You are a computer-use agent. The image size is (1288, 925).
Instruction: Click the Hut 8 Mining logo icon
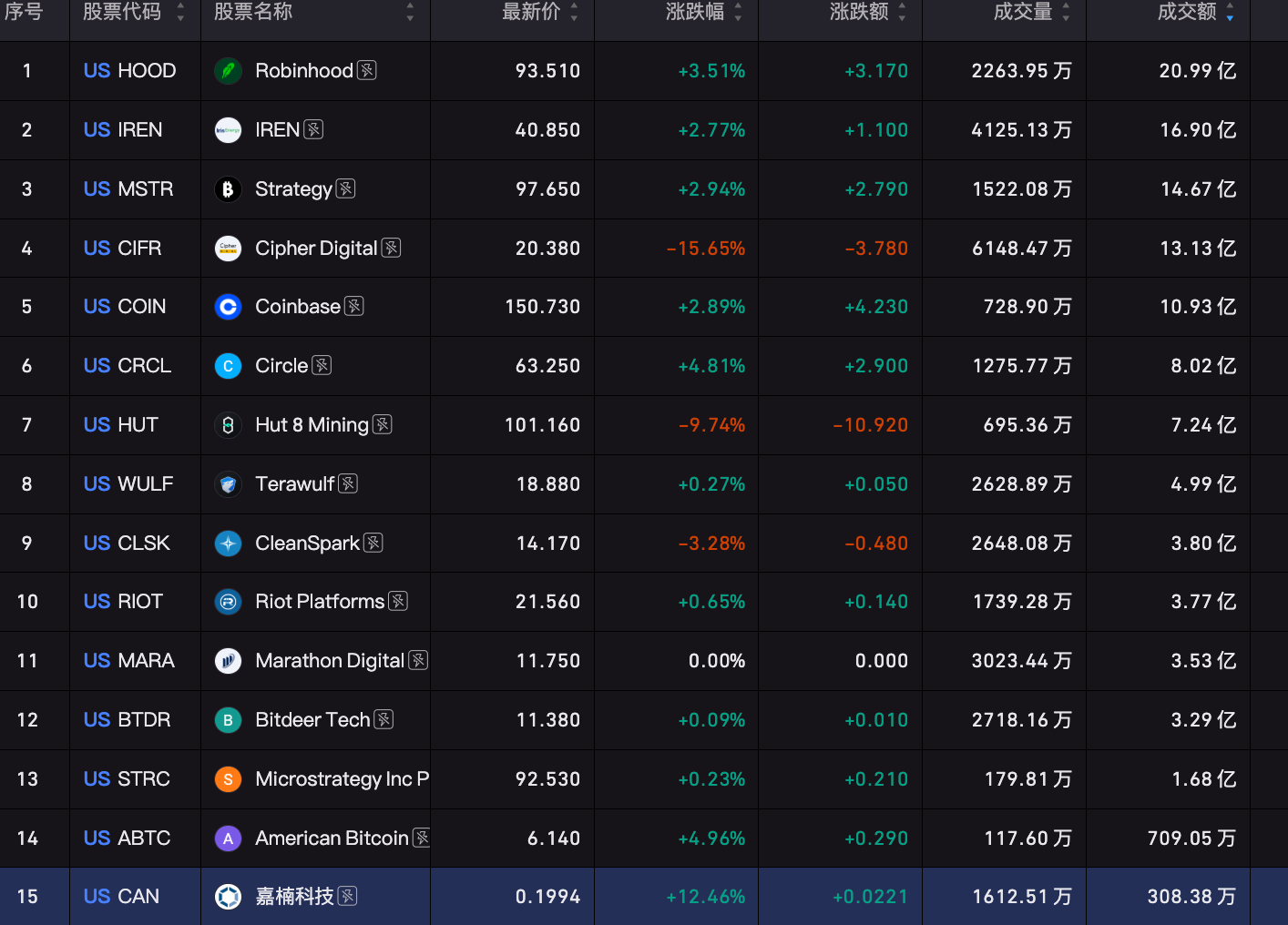(228, 425)
